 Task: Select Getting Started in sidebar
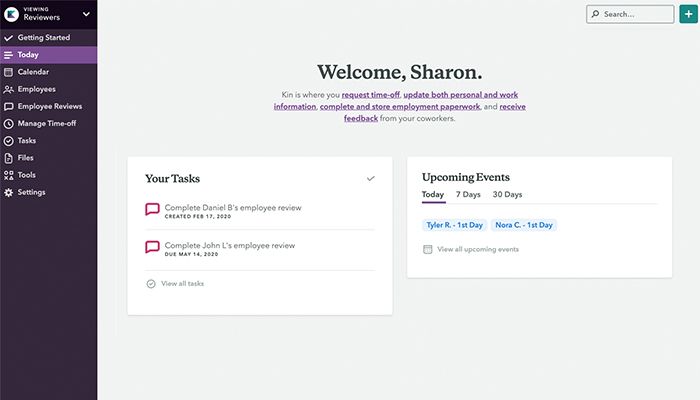point(43,37)
